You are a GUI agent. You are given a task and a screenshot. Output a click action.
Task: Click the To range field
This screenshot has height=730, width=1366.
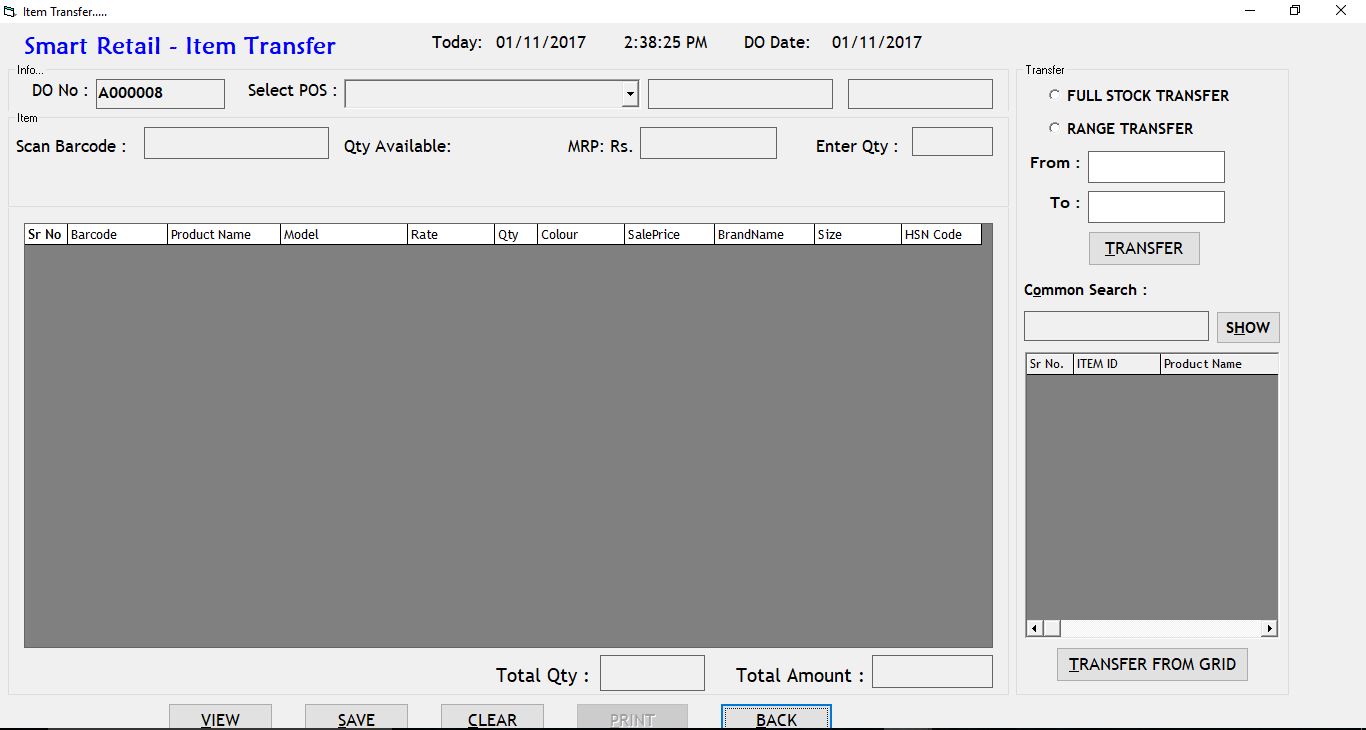click(x=1156, y=207)
